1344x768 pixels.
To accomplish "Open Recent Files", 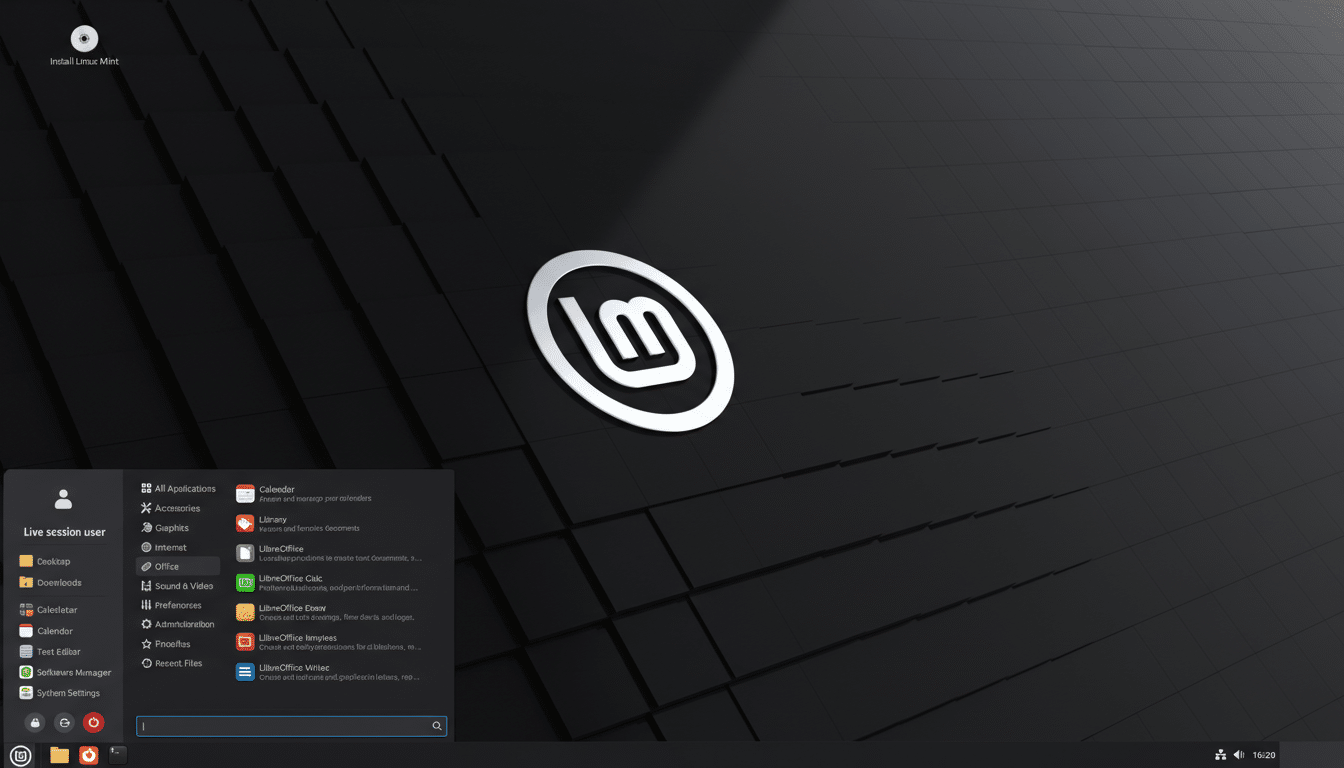I will [x=178, y=662].
